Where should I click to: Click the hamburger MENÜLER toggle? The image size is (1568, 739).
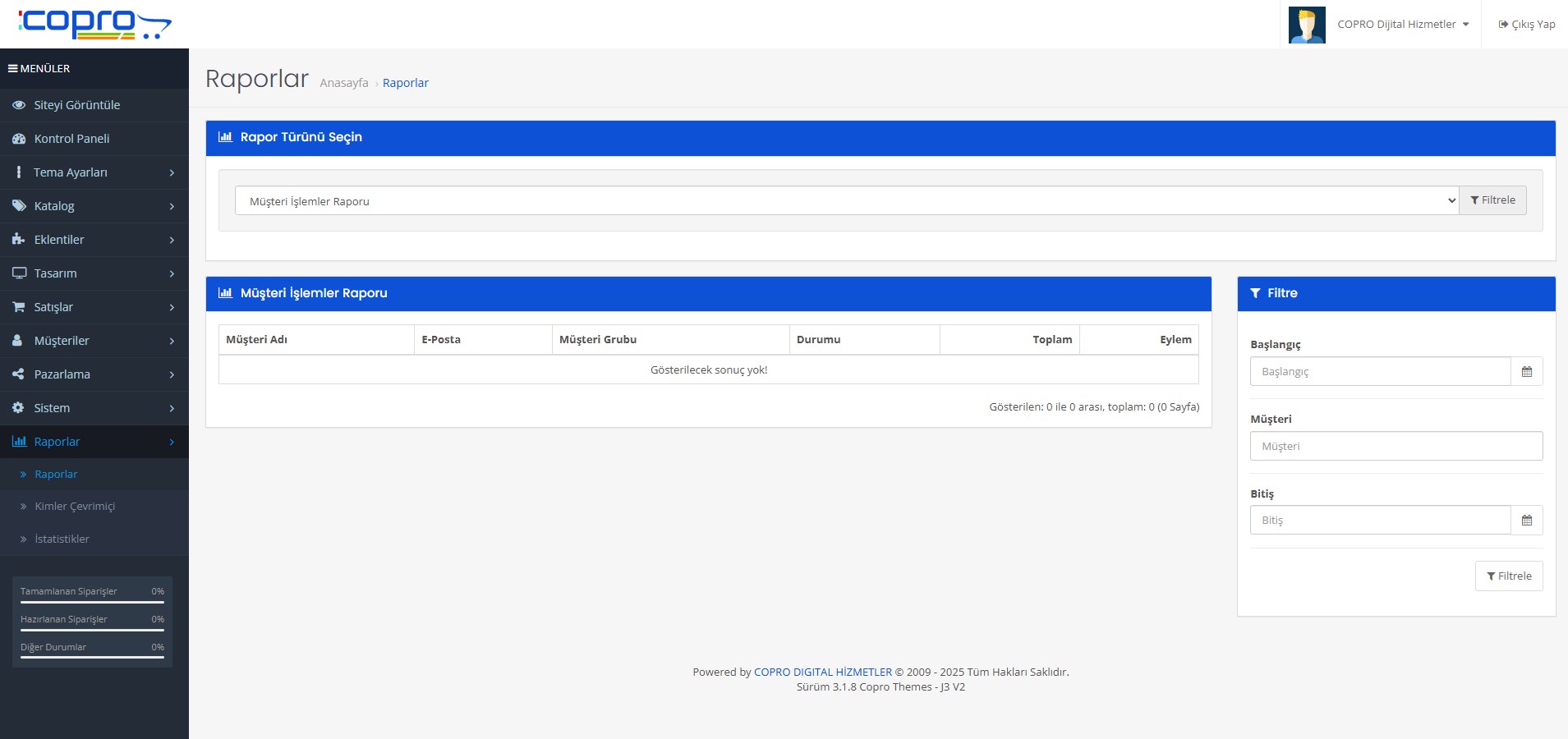coord(13,69)
